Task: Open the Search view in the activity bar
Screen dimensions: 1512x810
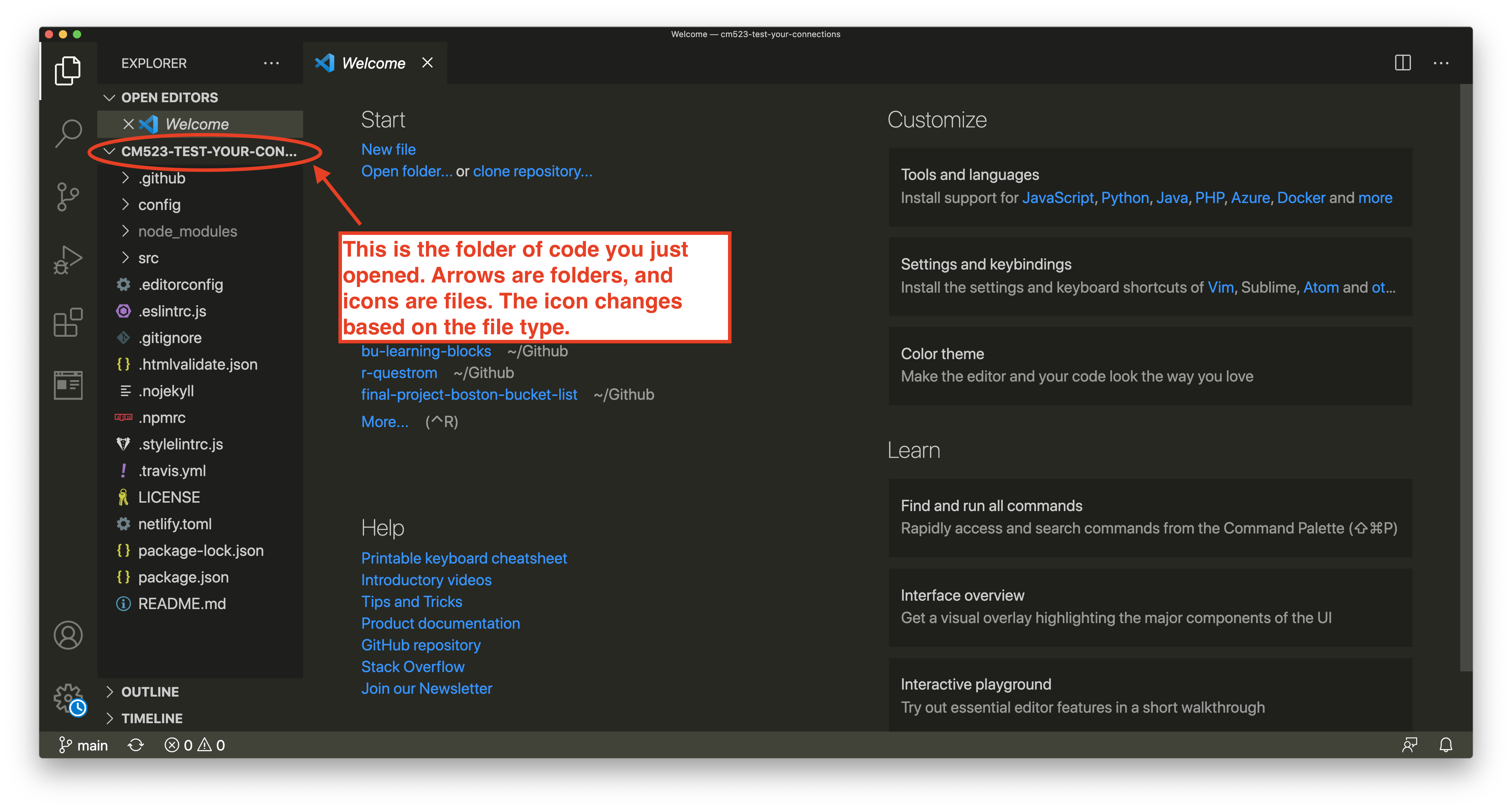Action: [x=68, y=133]
